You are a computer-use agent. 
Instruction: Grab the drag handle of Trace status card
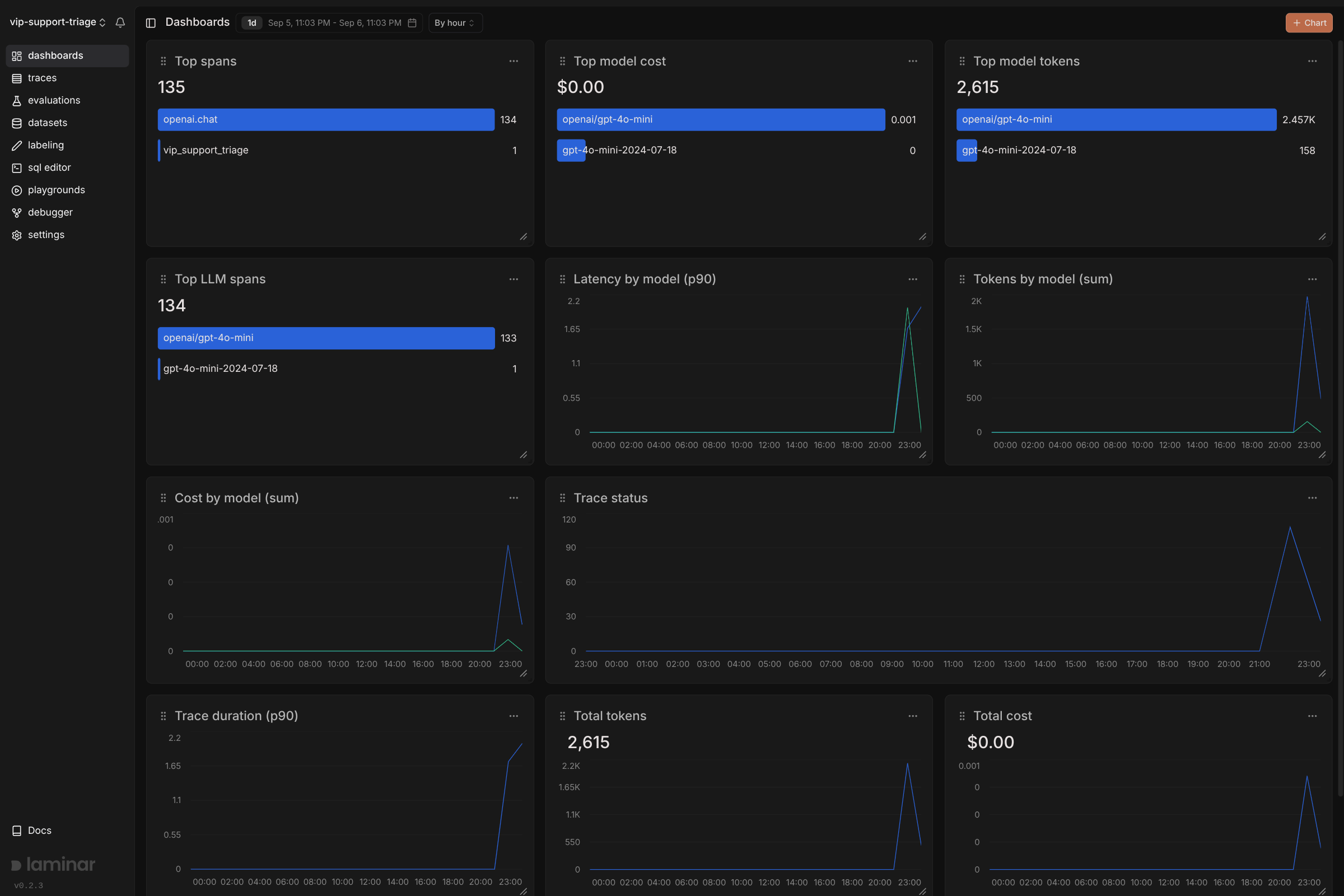[x=562, y=498]
